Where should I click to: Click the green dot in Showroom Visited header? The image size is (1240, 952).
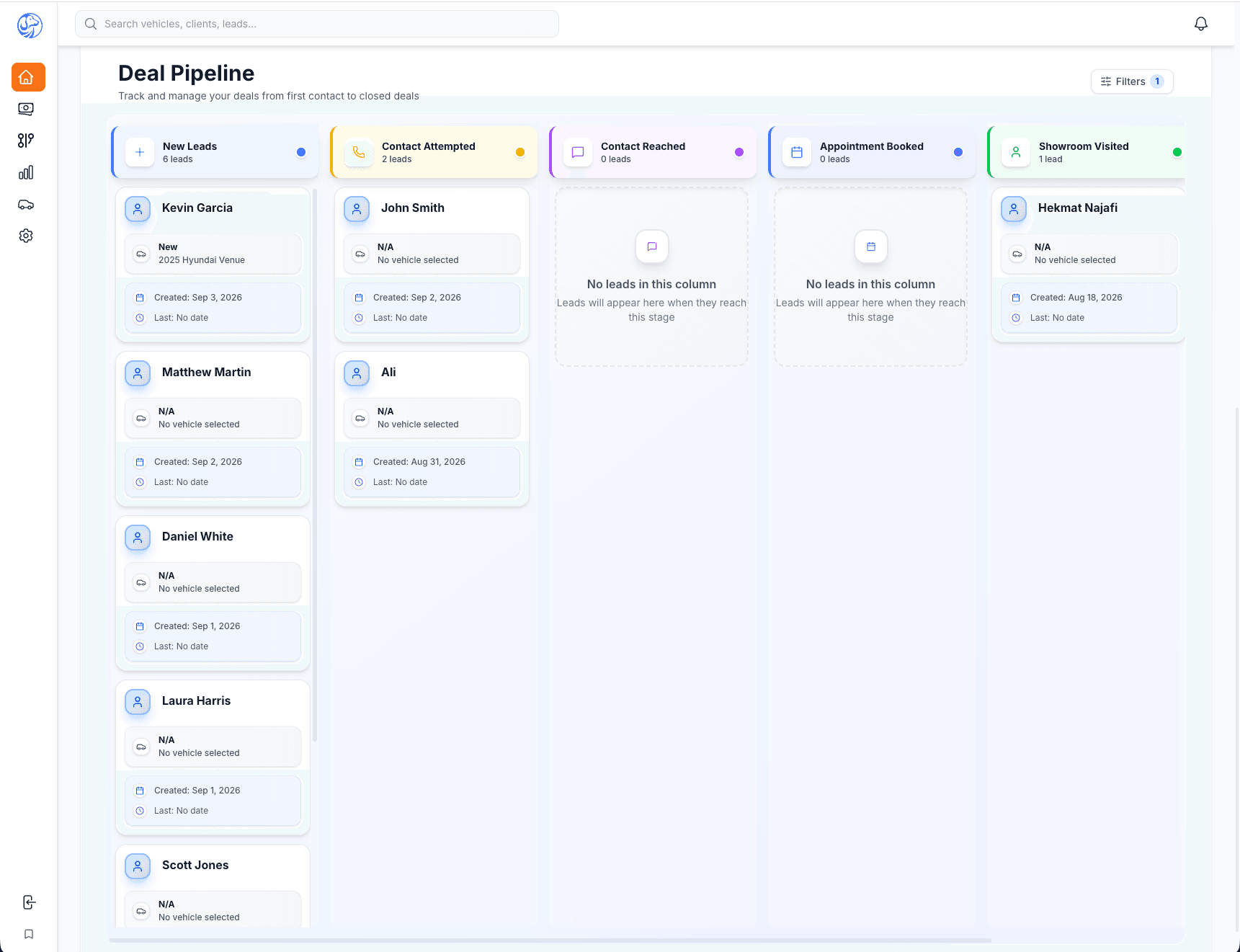point(1177,152)
